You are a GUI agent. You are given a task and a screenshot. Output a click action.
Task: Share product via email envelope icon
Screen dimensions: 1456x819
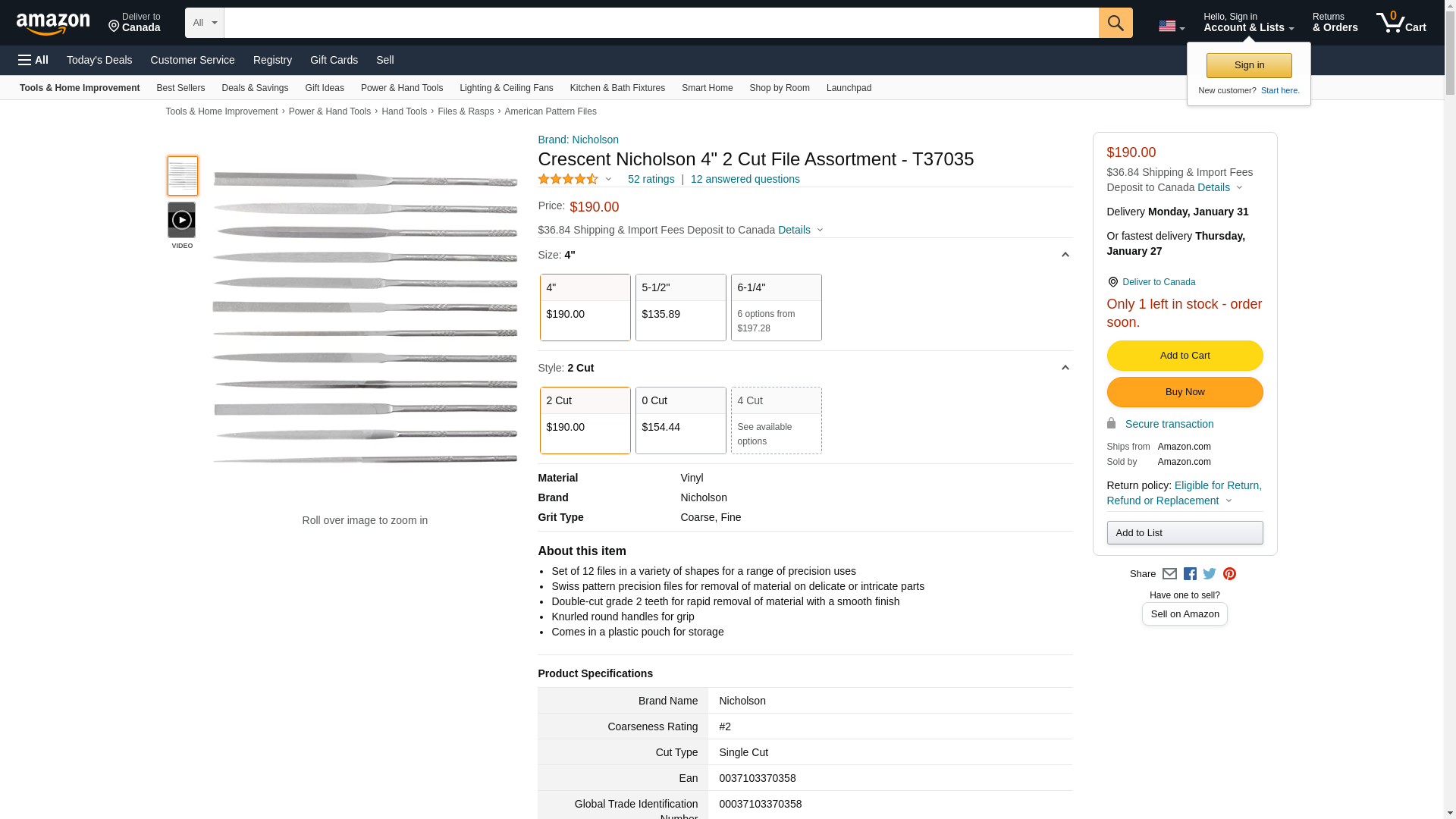[x=1169, y=574]
